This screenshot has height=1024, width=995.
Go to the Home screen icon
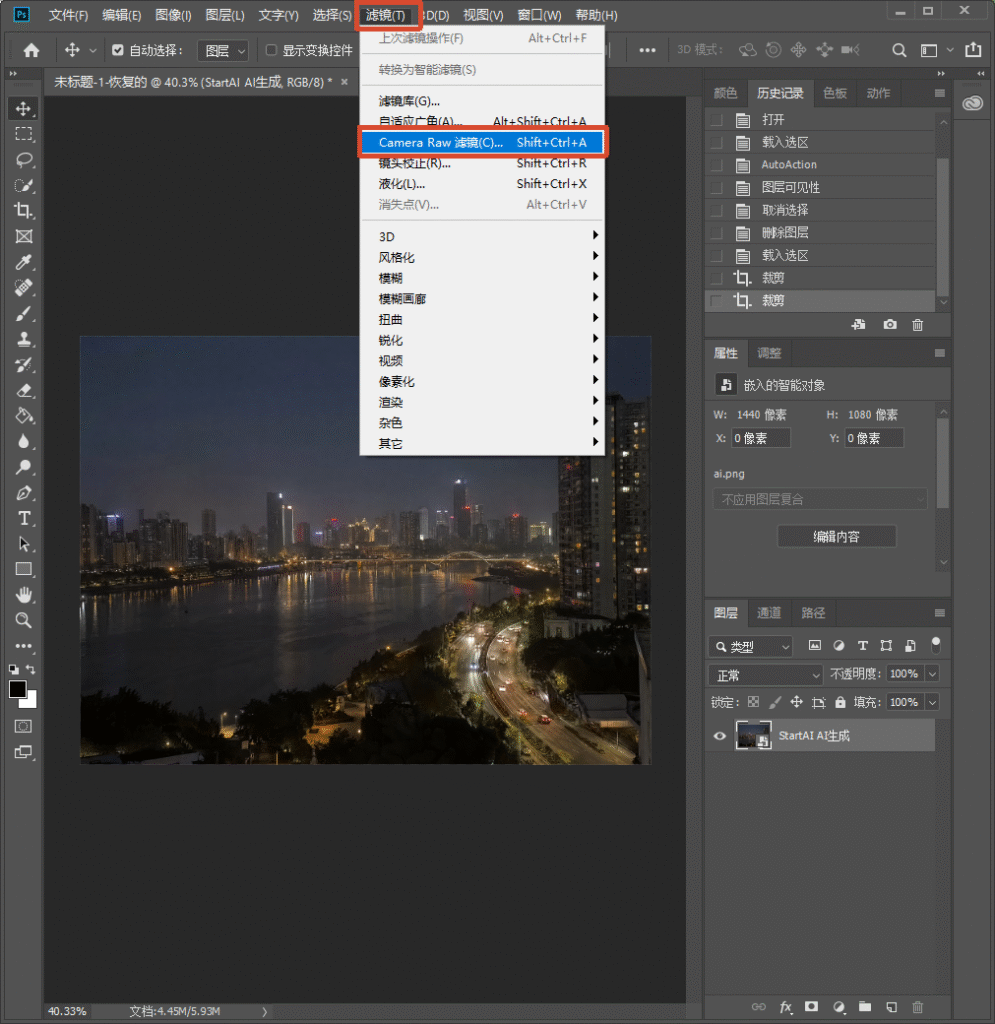tap(31, 50)
